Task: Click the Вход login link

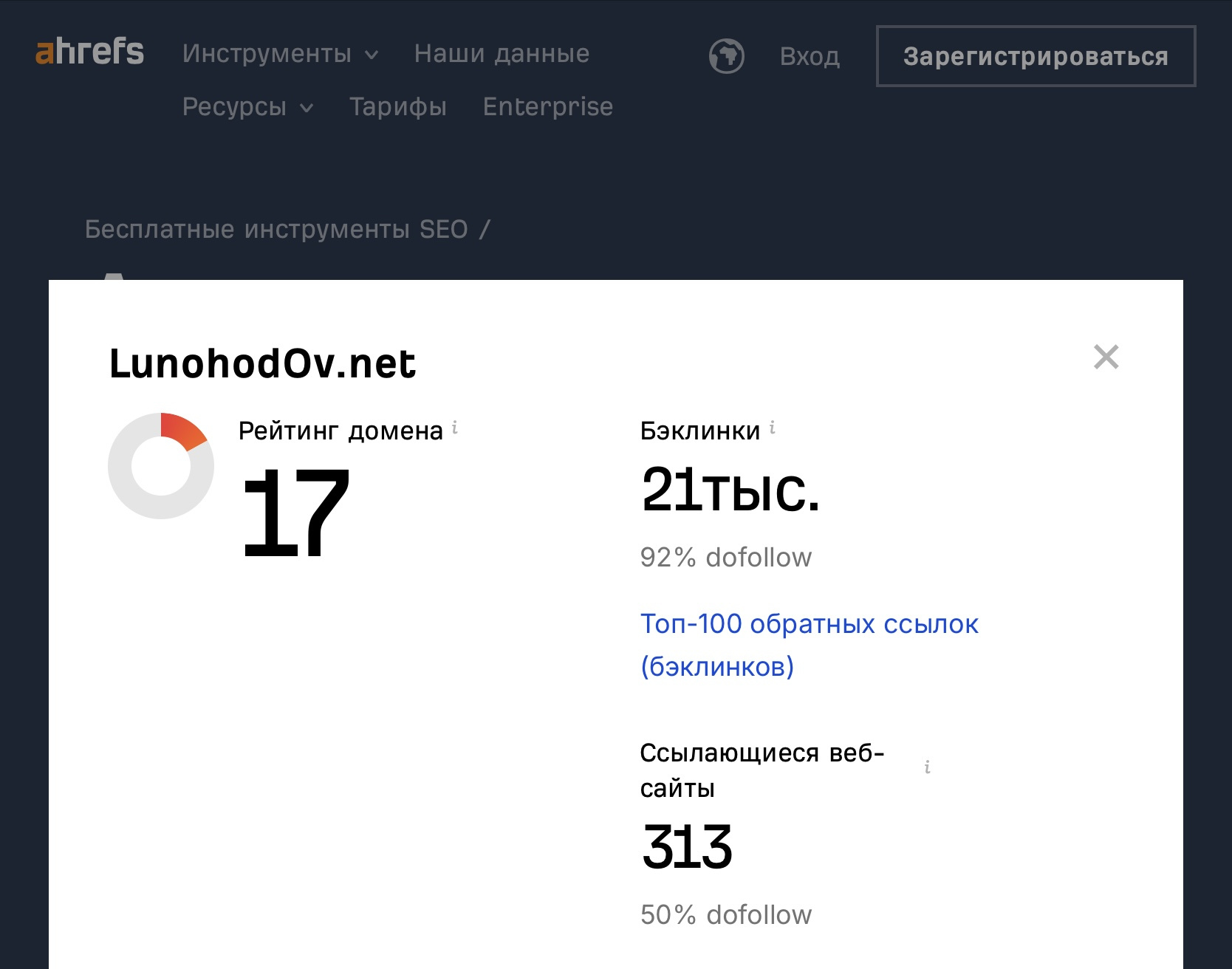Action: tap(810, 57)
